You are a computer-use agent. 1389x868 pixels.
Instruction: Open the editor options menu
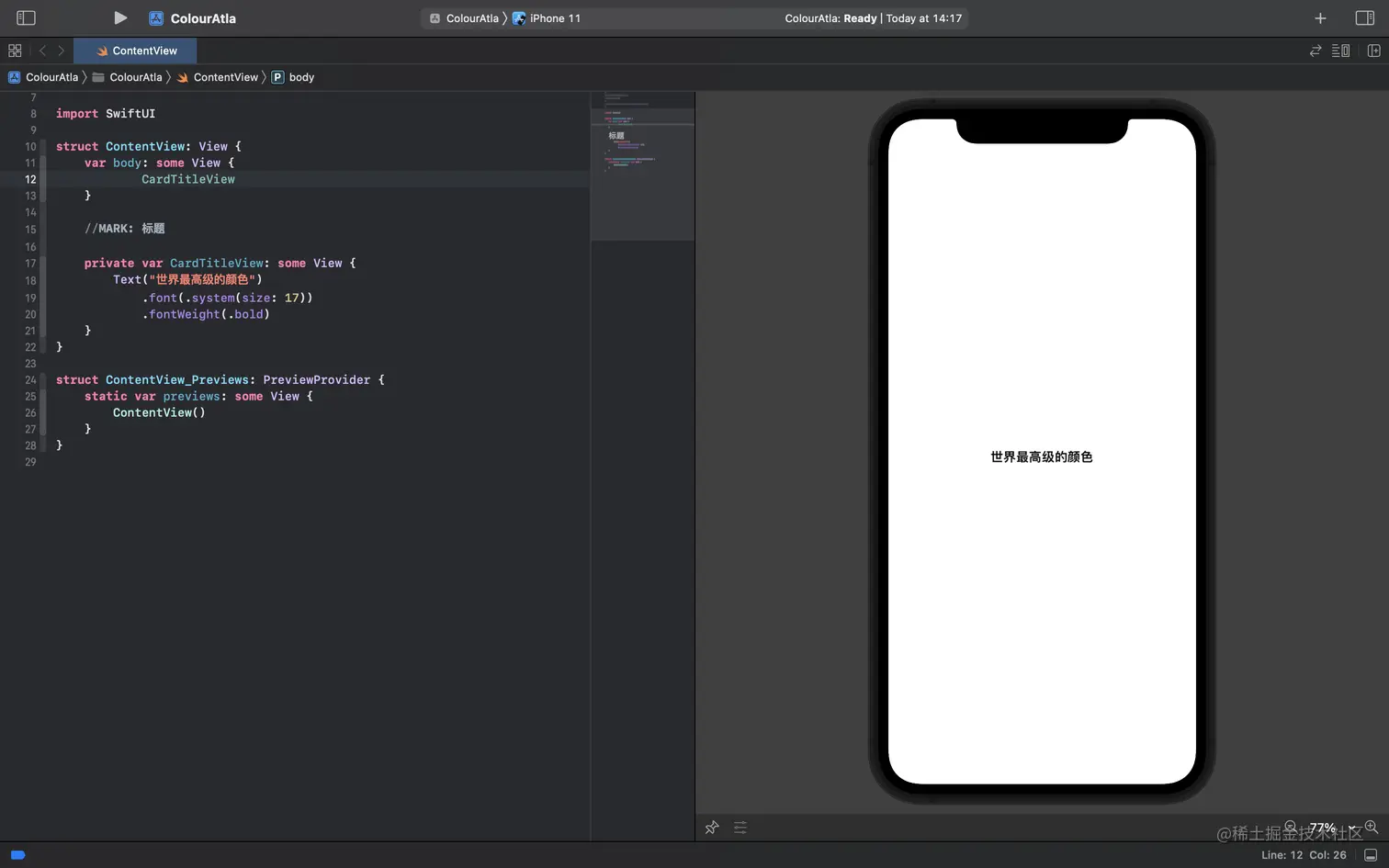point(1341,51)
